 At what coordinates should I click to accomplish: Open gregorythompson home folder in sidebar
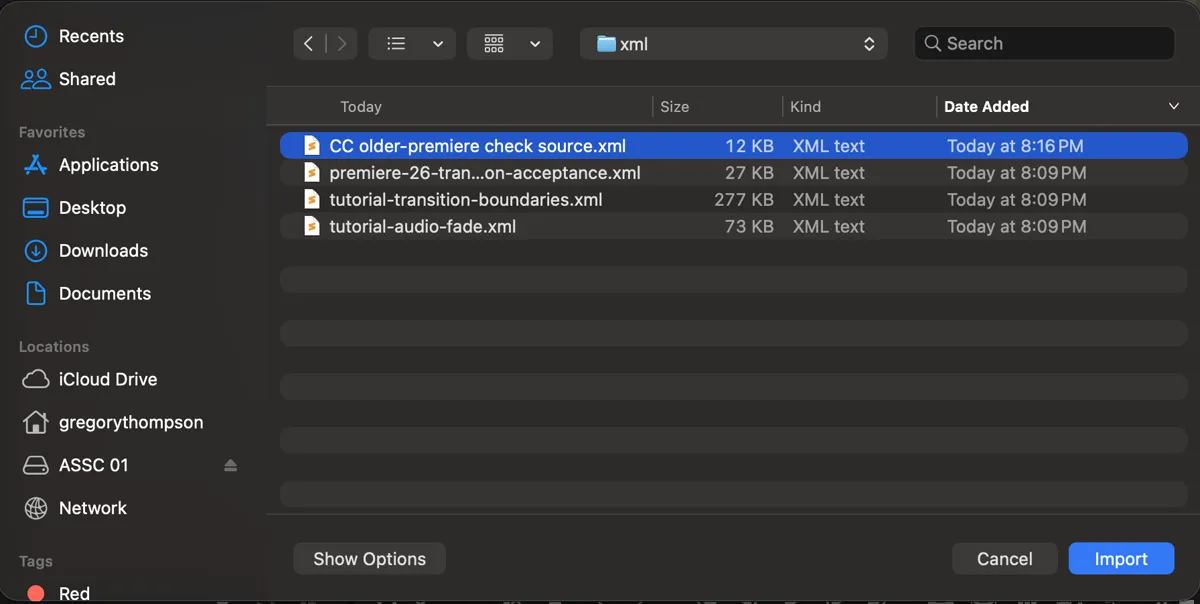click(131, 422)
